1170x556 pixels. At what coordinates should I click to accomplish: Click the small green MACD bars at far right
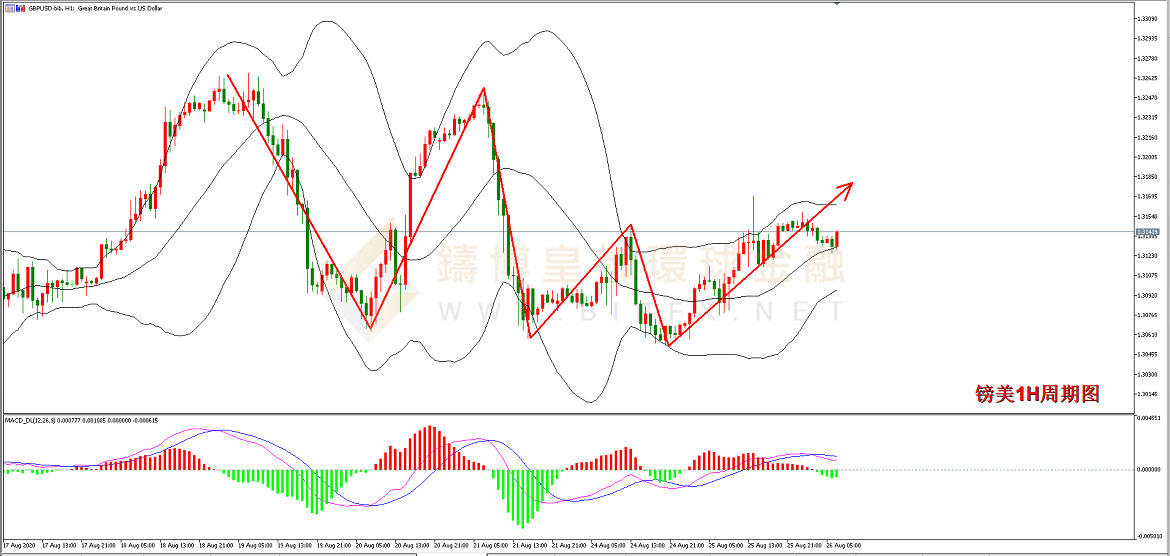[x=829, y=473]
